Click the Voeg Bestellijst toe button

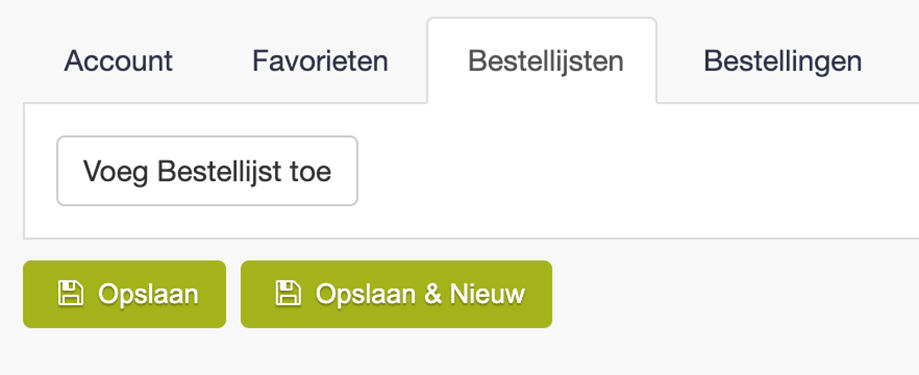[207, 171]
